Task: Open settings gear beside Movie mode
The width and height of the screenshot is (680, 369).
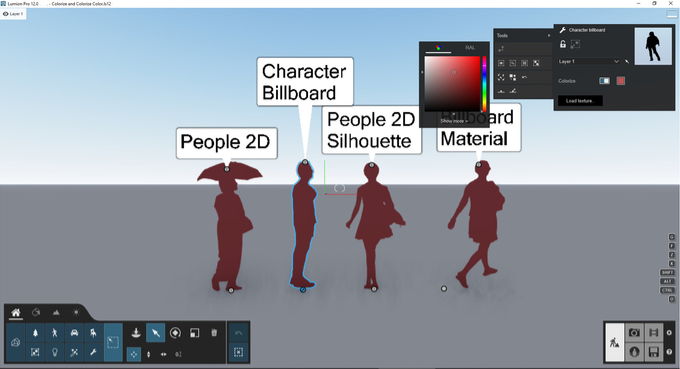Action: [x=669, y=333]
